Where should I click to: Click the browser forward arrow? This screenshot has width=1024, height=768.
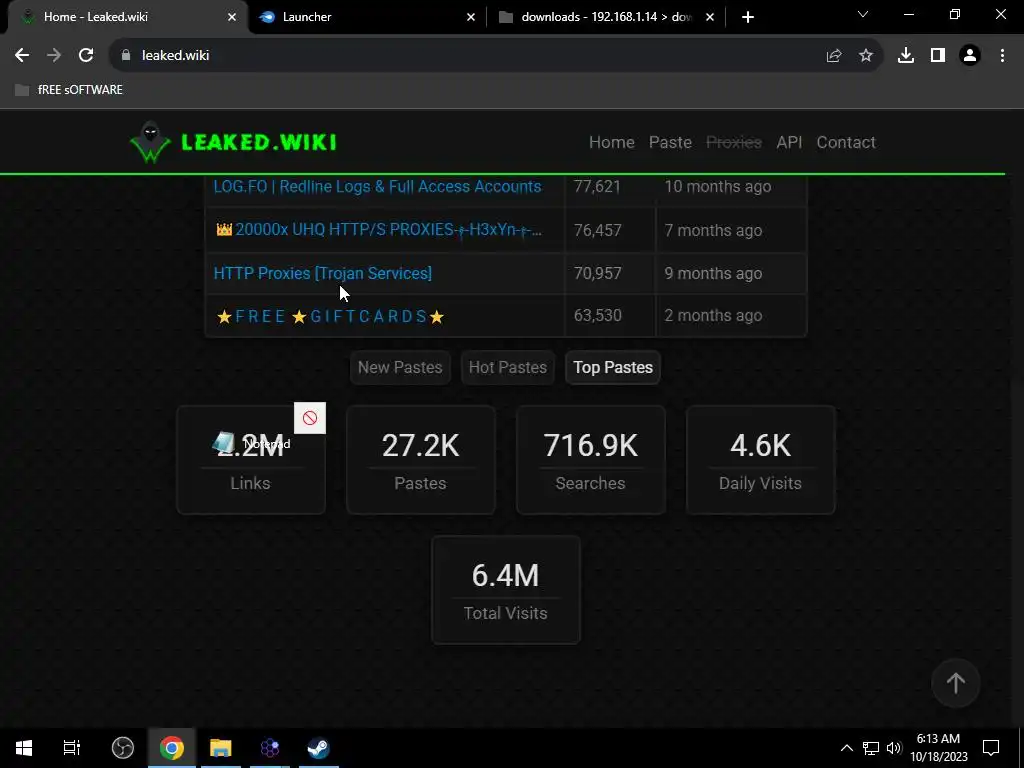click(x=54, y=56)
